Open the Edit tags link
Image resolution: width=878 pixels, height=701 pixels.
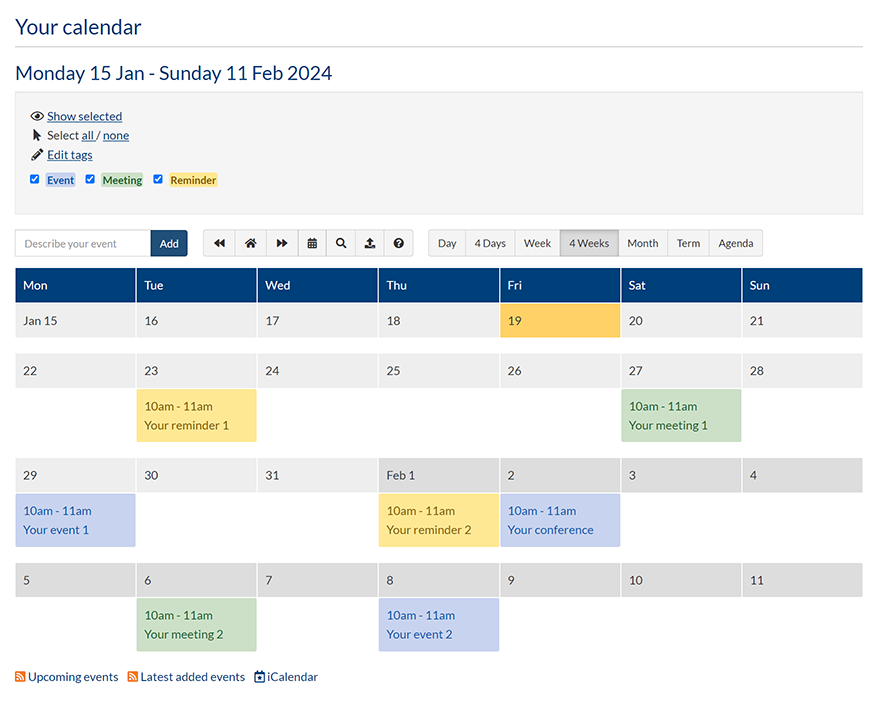pyautogui.click(x=69, y=155)
